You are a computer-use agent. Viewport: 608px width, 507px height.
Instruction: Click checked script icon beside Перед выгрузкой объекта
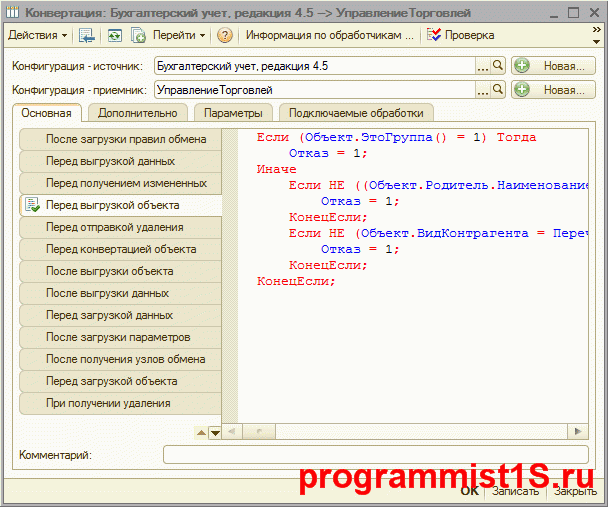pyautogui.click(x=32, y=205)
